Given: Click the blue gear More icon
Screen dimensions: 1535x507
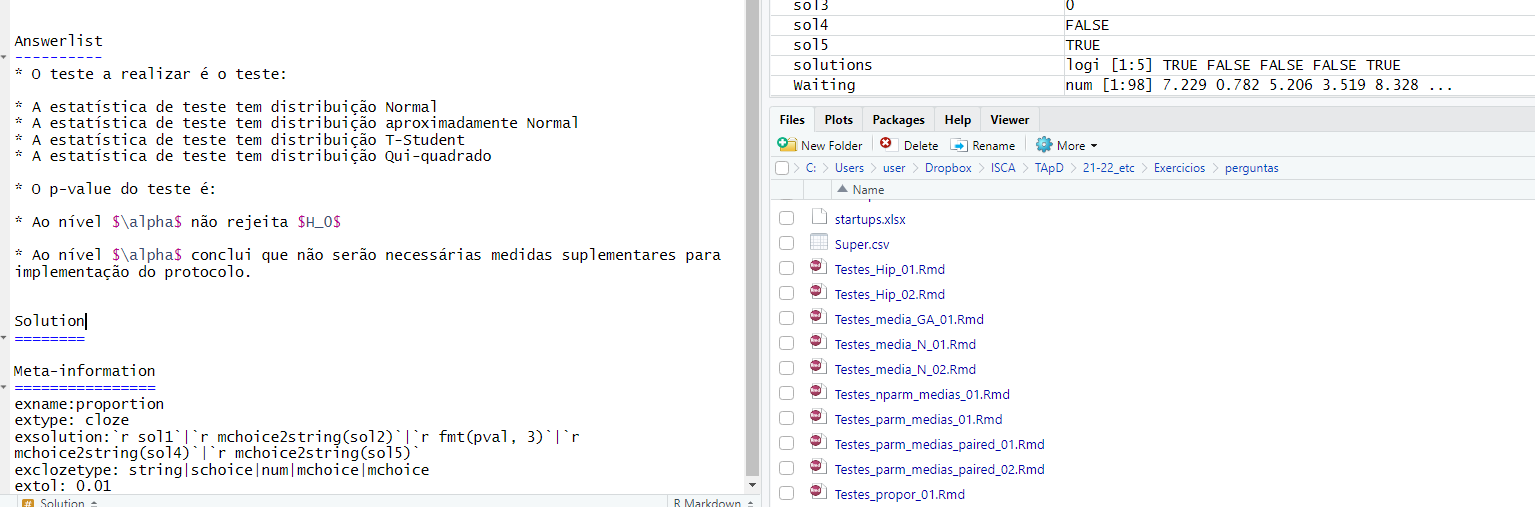Looking at the screenshot, I should [1044, 145].
